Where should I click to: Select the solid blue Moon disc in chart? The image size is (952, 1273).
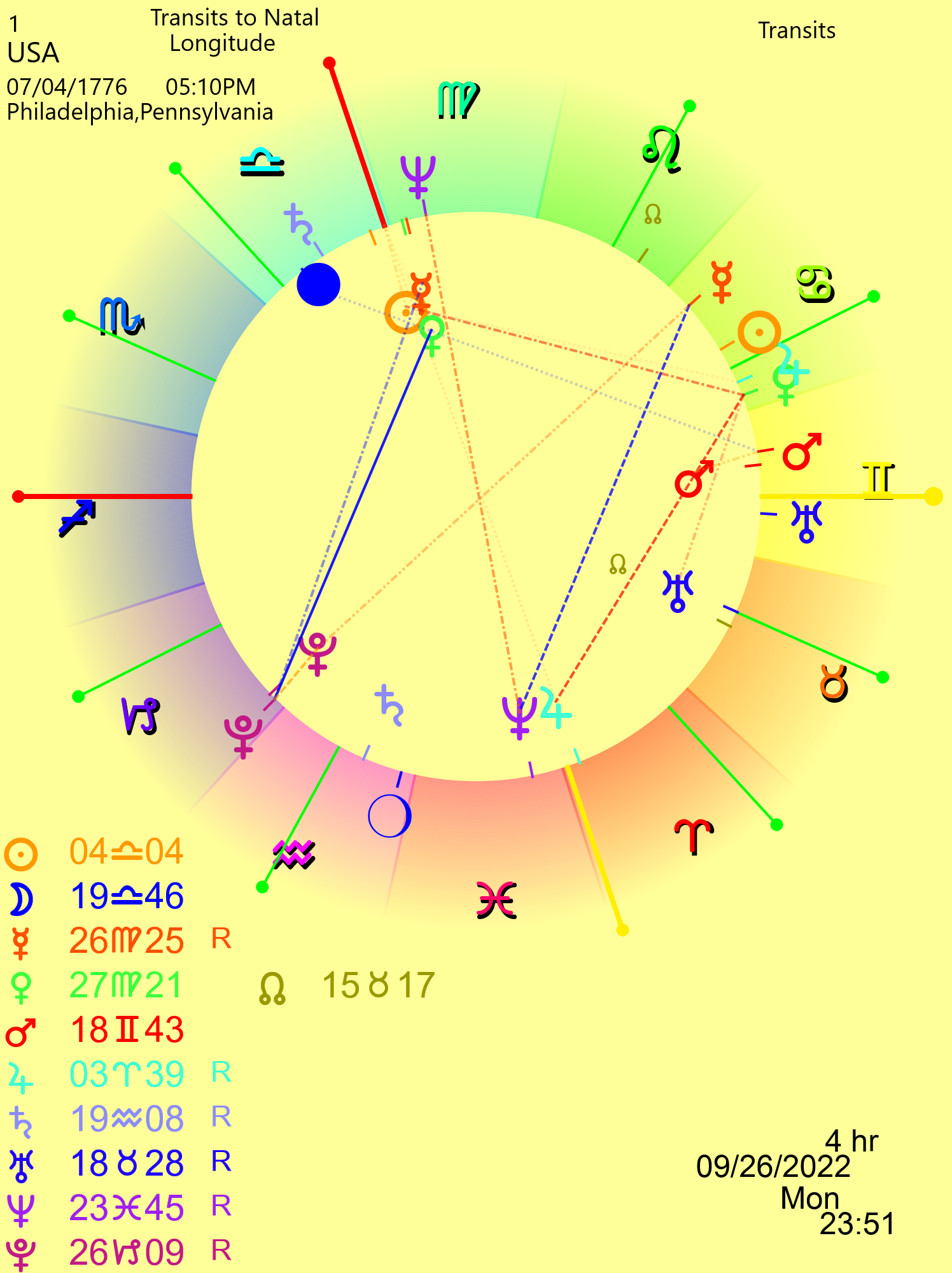(318, 285)
